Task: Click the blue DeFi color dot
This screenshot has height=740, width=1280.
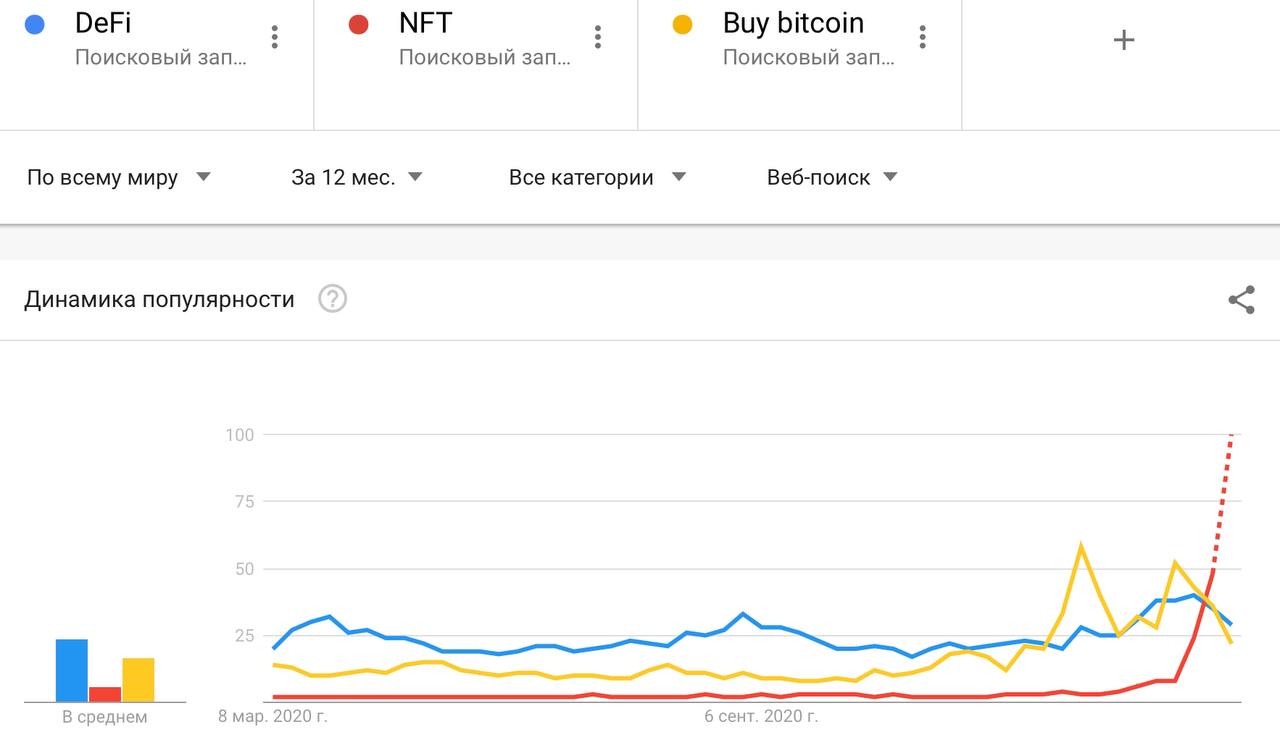Action: coord(35,24)
